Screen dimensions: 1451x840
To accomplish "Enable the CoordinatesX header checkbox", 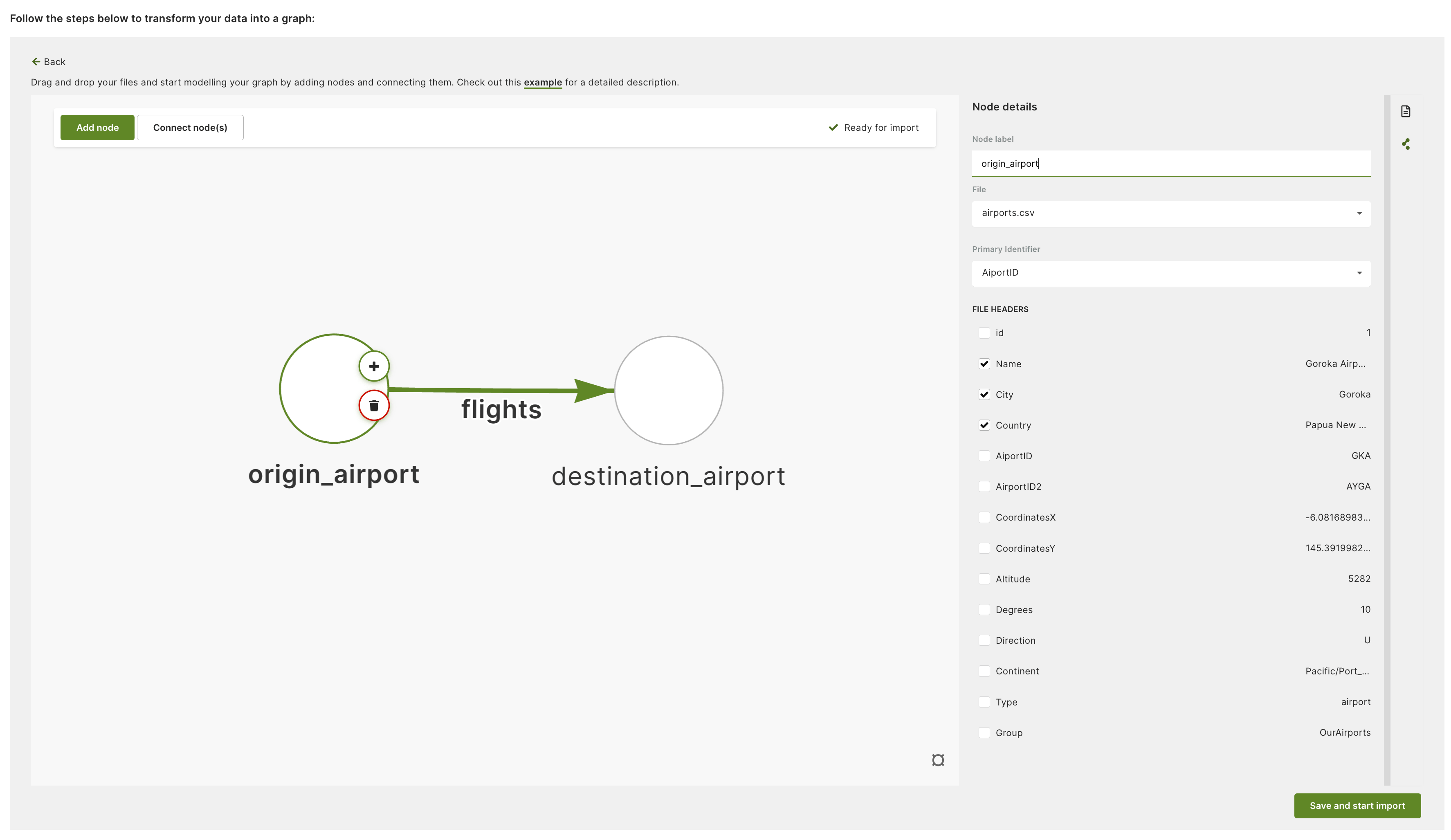I will pos(984,518).
